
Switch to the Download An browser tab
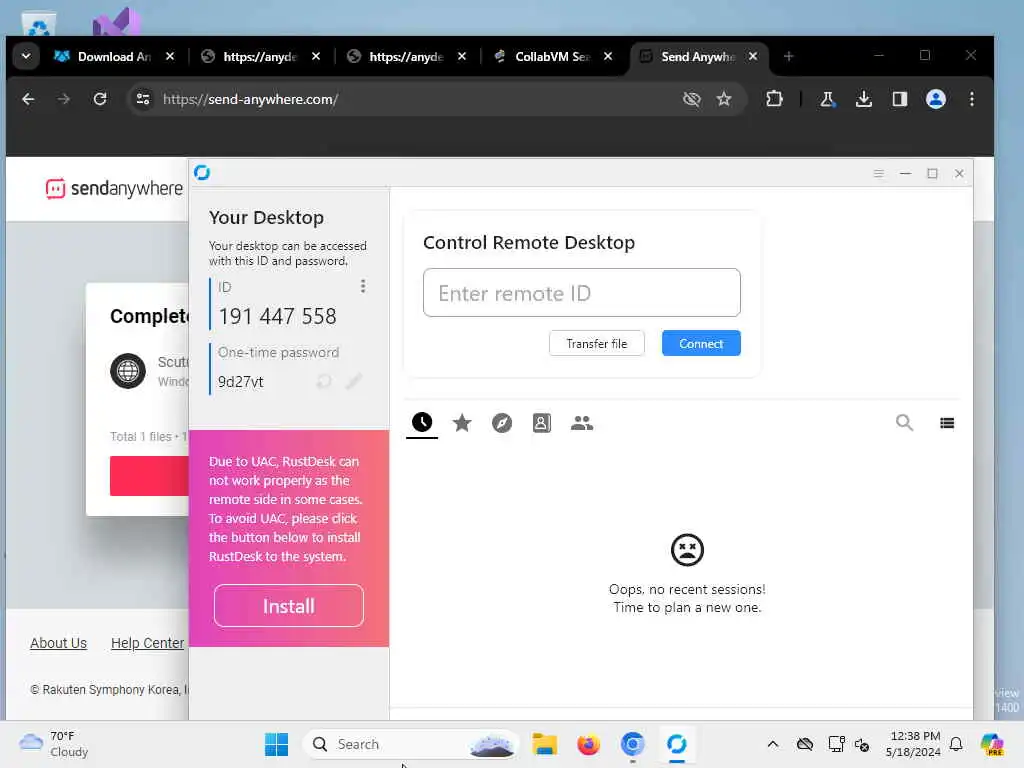pos(114,57)
